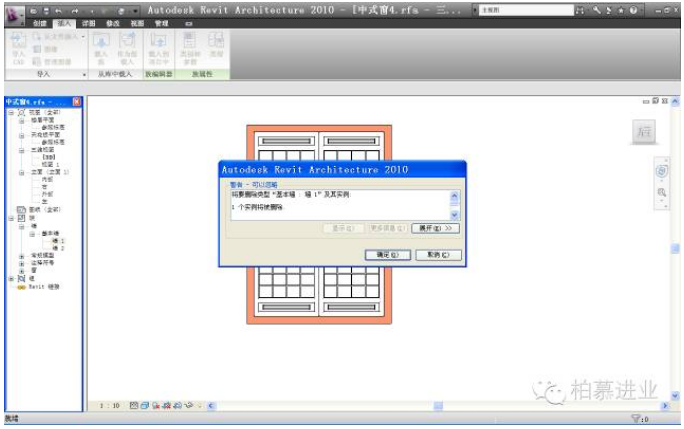Click the dialog message scroll up arrow
The width and height of the screenshot is (684, 429).
454,196
